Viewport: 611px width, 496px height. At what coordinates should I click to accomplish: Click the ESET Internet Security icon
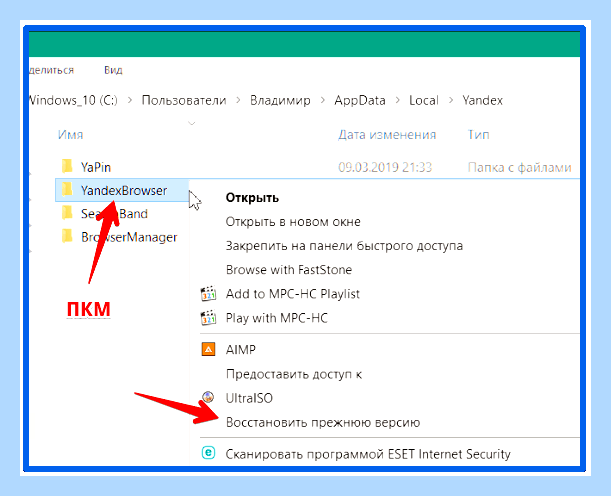pos(208,453)
